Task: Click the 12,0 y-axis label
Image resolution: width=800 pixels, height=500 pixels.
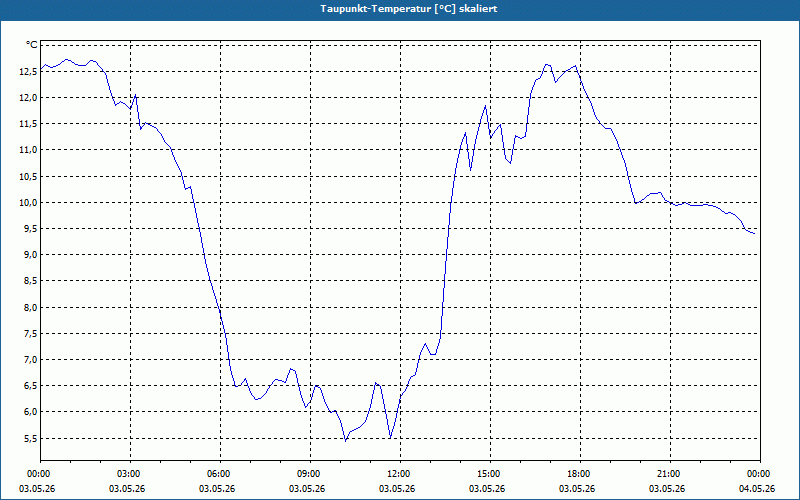Action: pos(28,98)
